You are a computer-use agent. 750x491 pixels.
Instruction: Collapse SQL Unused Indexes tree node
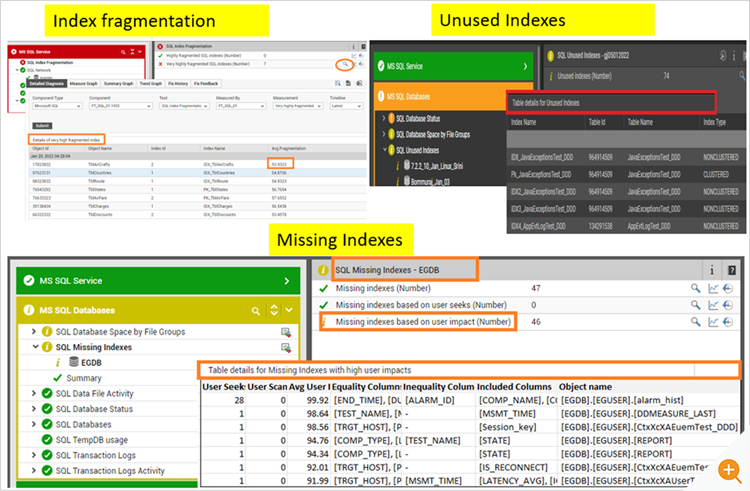click(385, 150)
